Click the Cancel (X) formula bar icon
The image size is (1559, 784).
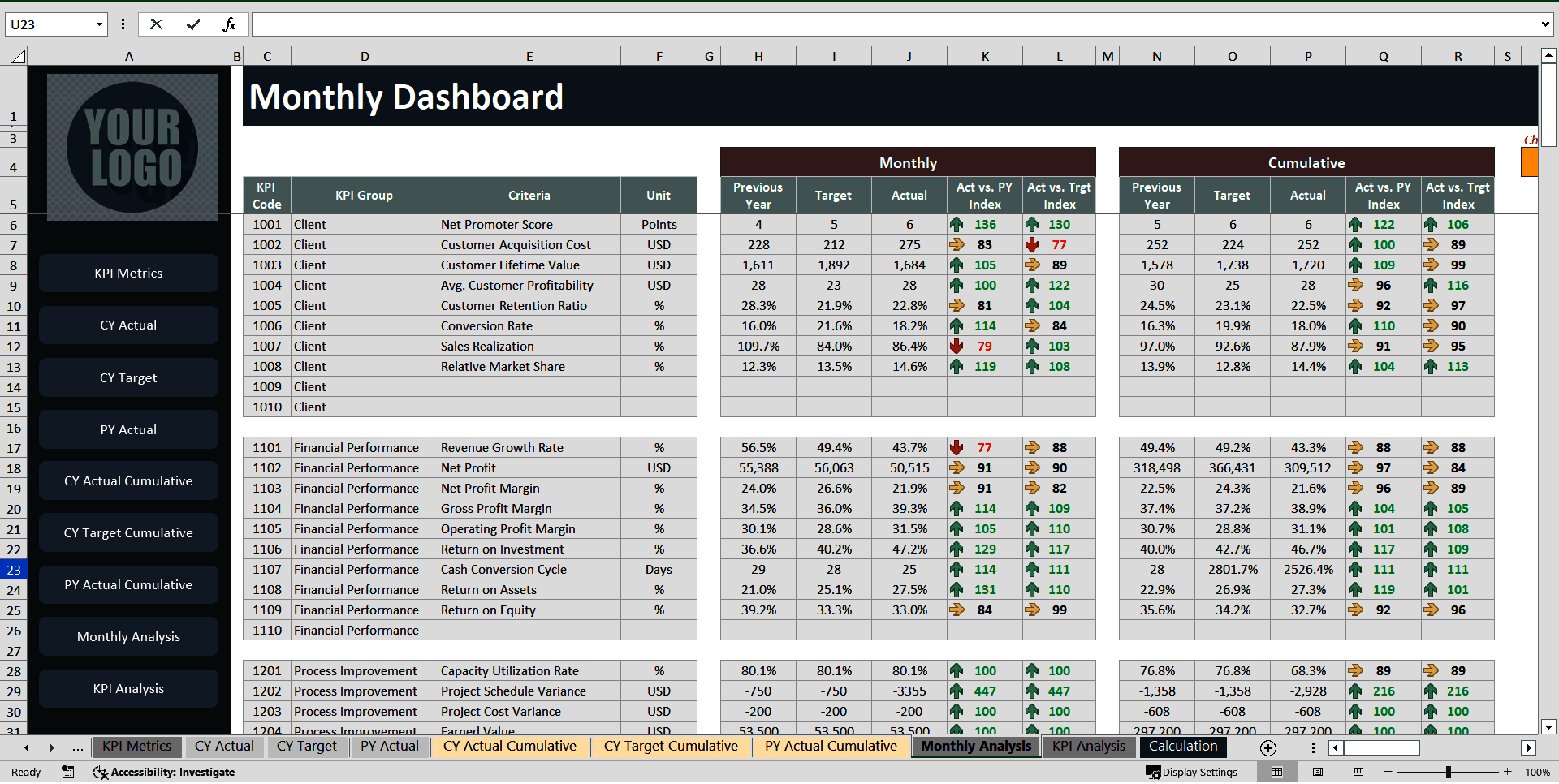(156, 24)
